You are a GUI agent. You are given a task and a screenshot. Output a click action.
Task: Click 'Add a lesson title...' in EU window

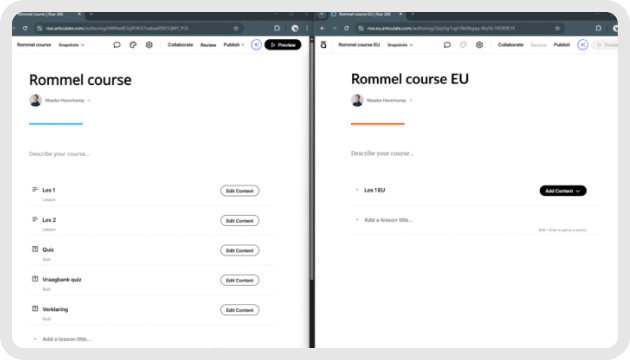[x=389, y=220]
